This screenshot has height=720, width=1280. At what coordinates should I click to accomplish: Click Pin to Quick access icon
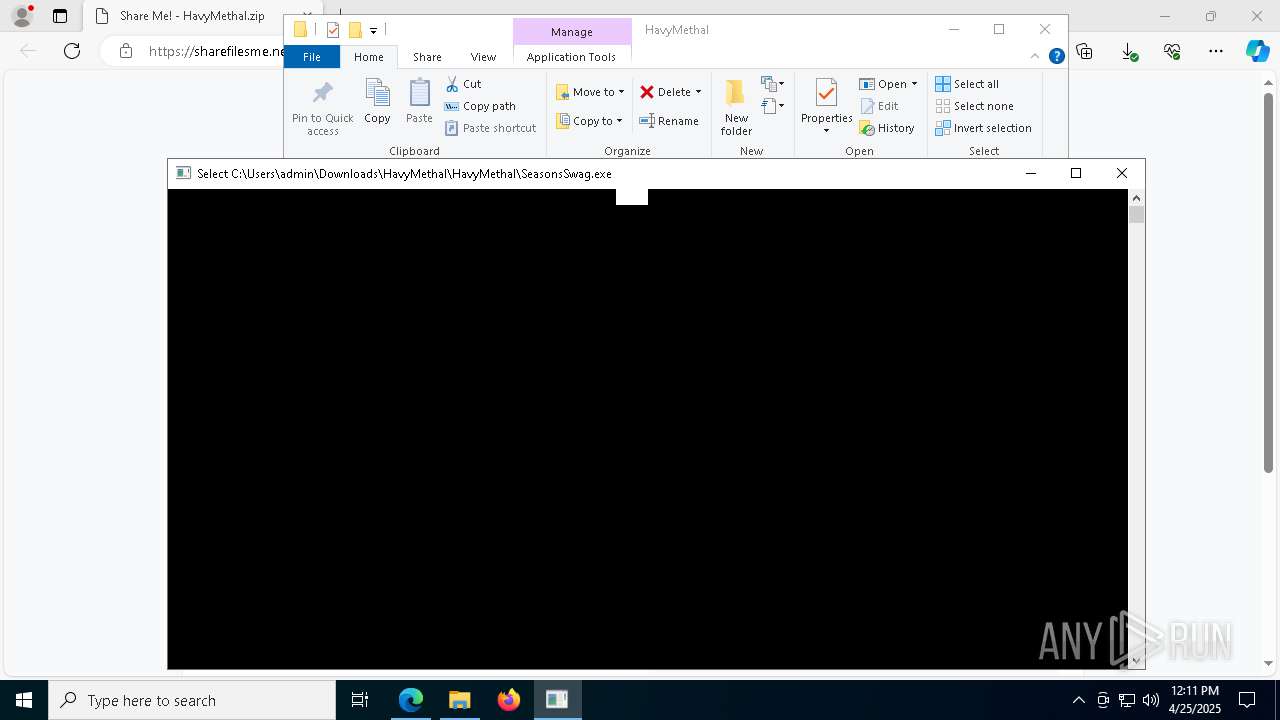[x=322, y=94]
